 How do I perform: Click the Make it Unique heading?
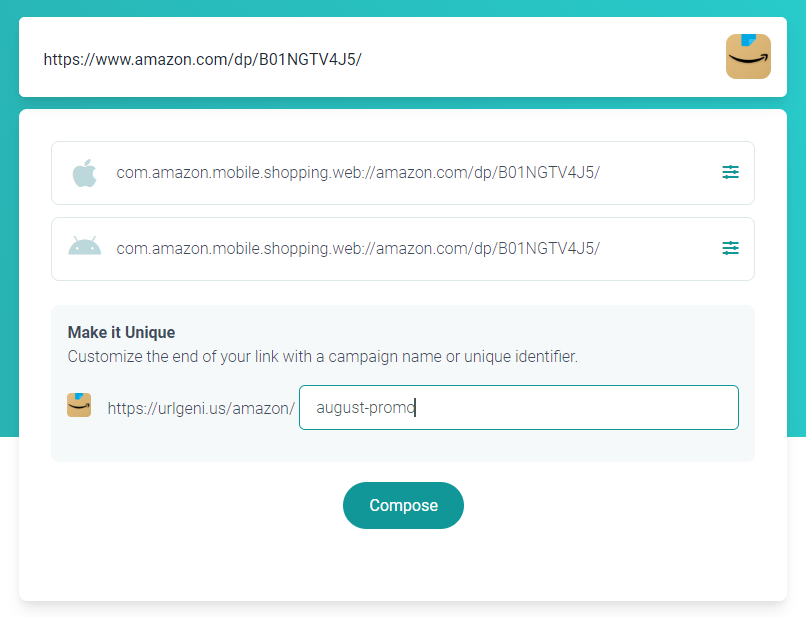click(x=121, y=332)
